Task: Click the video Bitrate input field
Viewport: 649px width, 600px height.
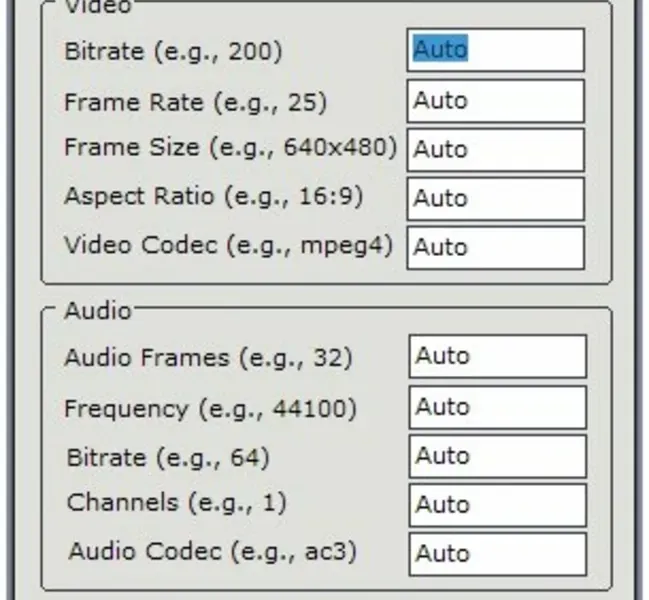Action: click(x=496, y=50)
